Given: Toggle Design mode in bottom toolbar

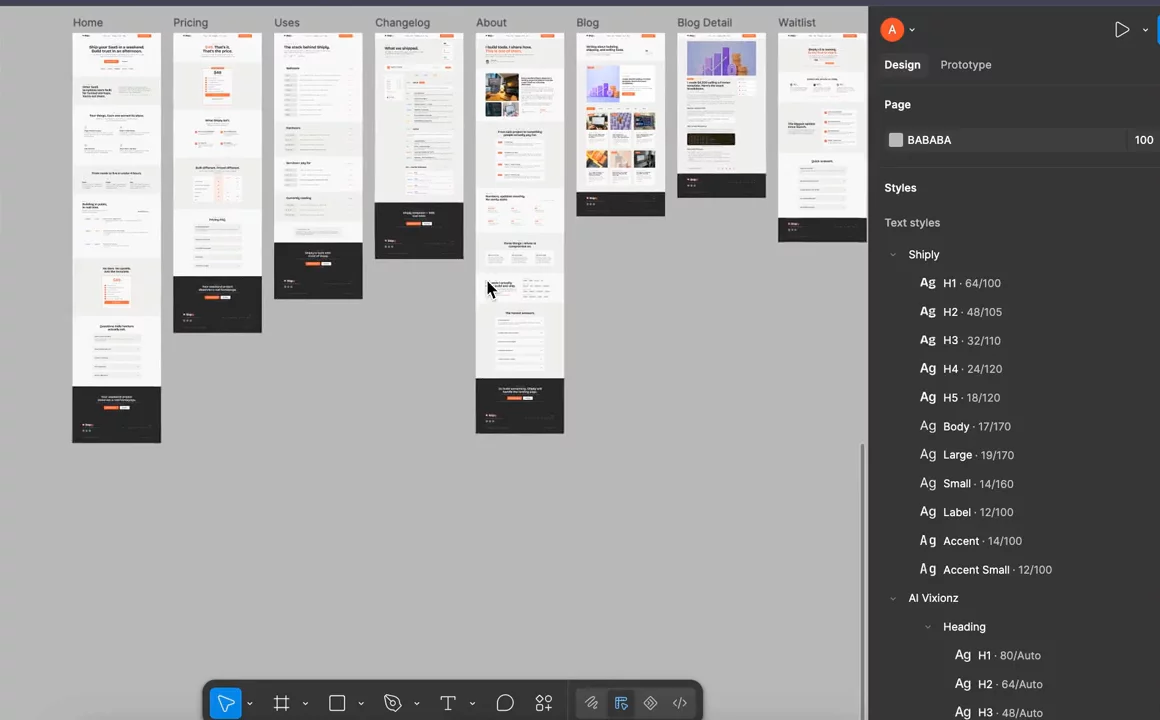Looking at the screenshot, I should (621, 703).
